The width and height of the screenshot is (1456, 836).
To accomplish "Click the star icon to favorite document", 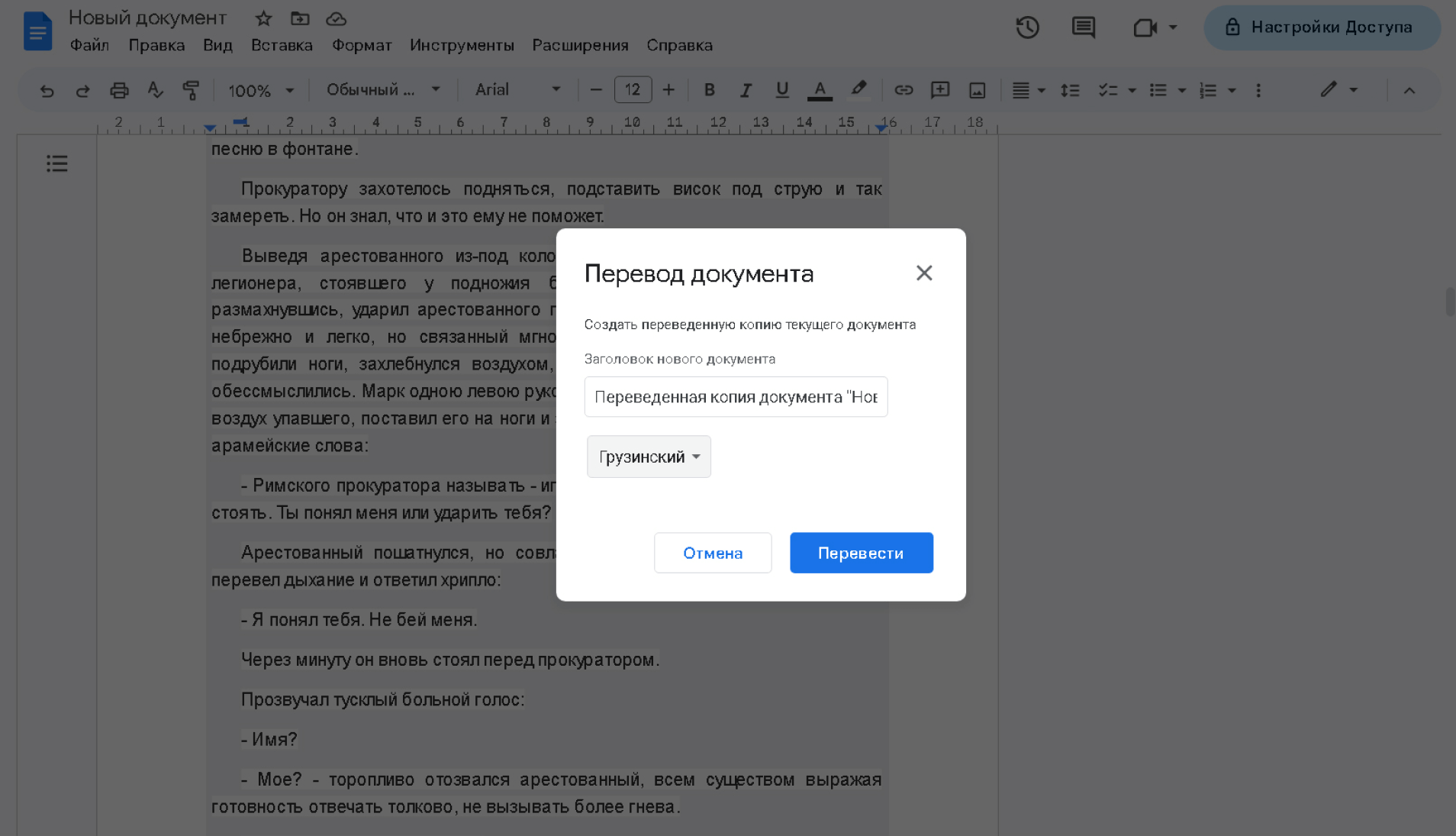I will point(263,18).
